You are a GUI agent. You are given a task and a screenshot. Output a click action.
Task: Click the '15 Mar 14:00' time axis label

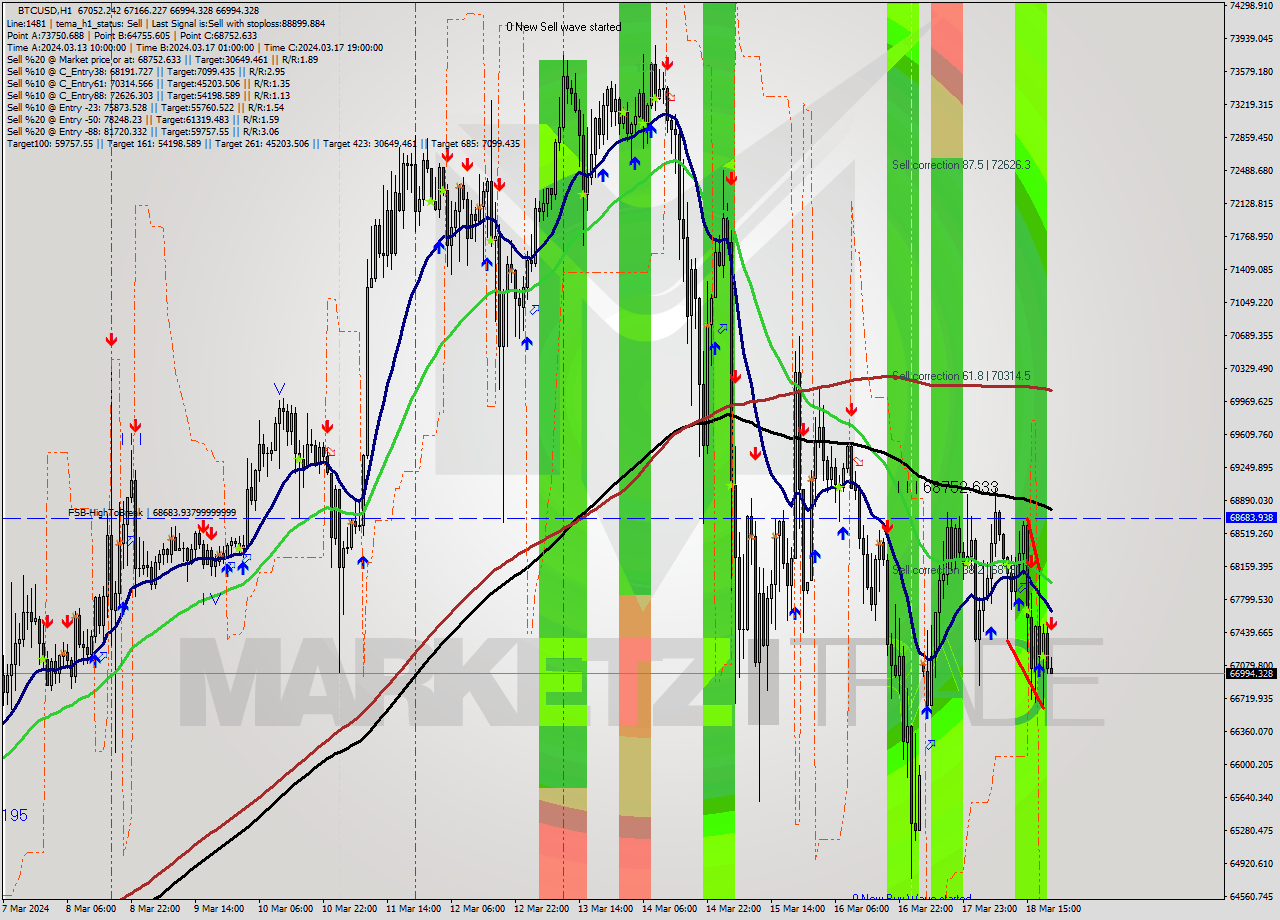797,909
